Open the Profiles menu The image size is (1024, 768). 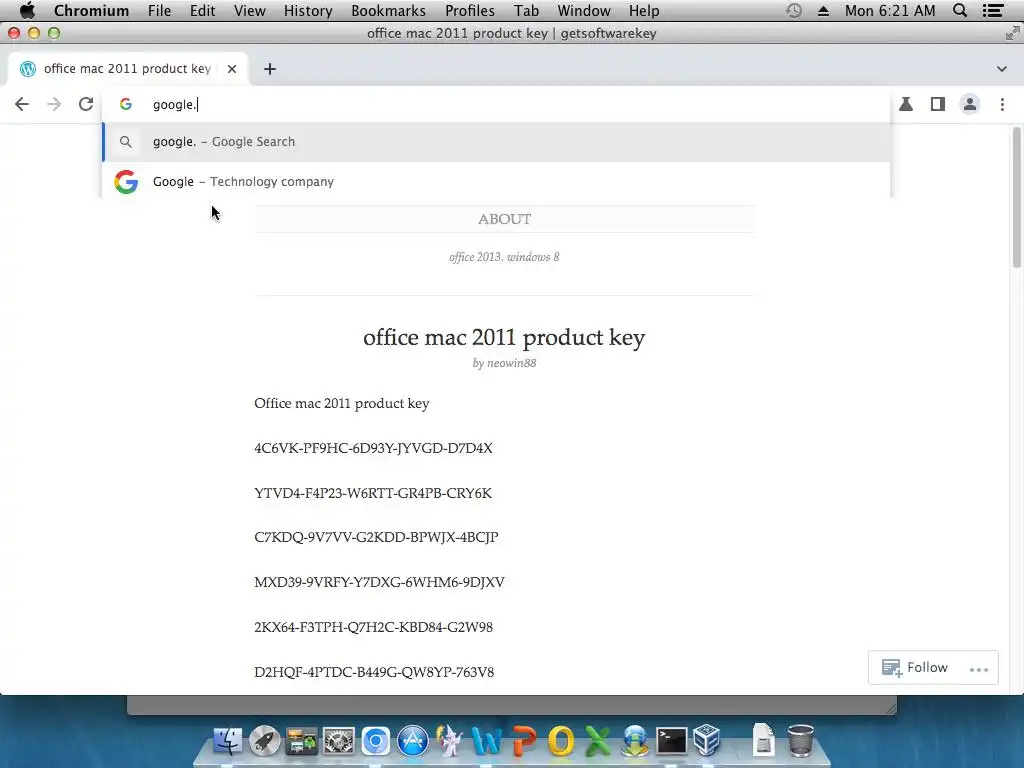pos(470,10)
